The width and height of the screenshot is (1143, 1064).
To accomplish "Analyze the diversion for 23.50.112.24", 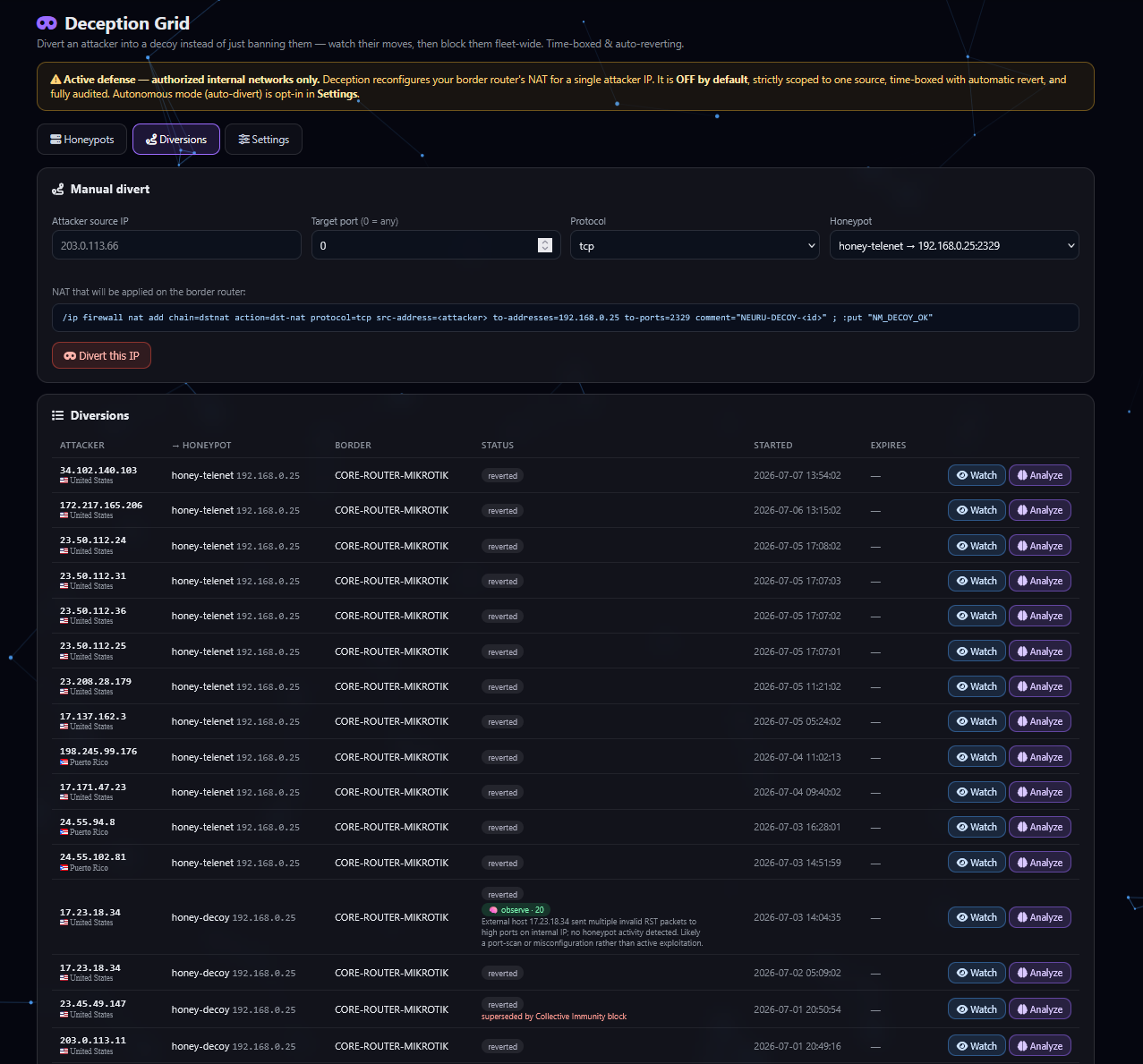I will [x=1040, y=546].
